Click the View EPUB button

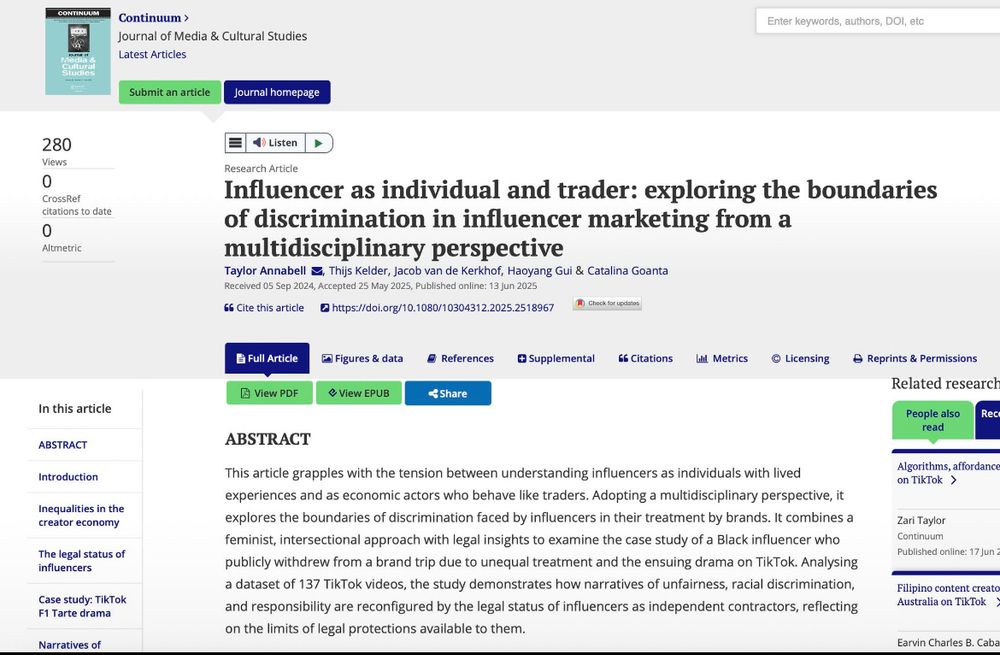pos(359,393)
